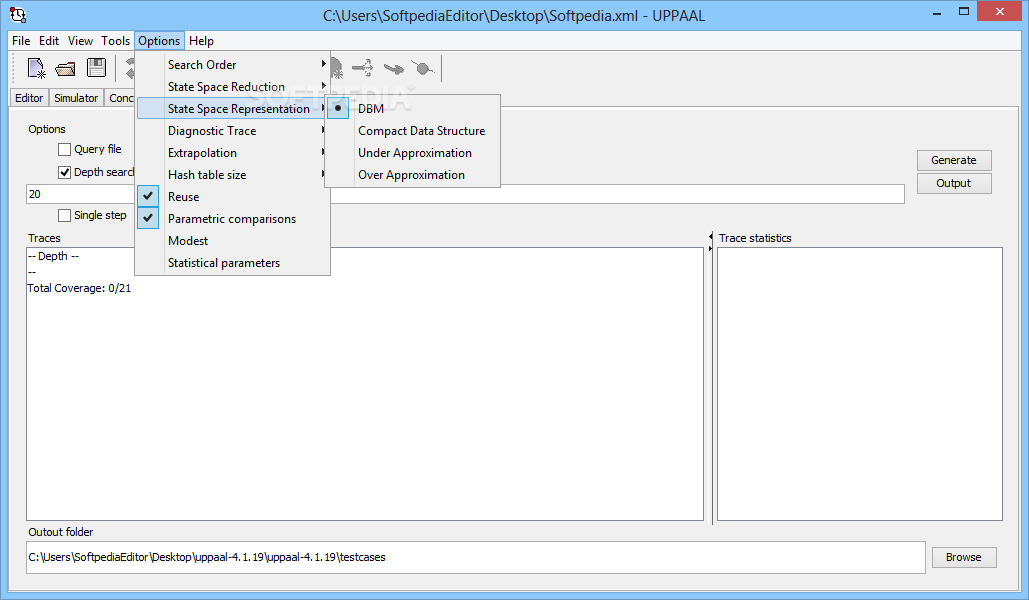Switch to the partially hidden Conc tab
Viewport: 1029px width, 600px height.
point(120,98)
